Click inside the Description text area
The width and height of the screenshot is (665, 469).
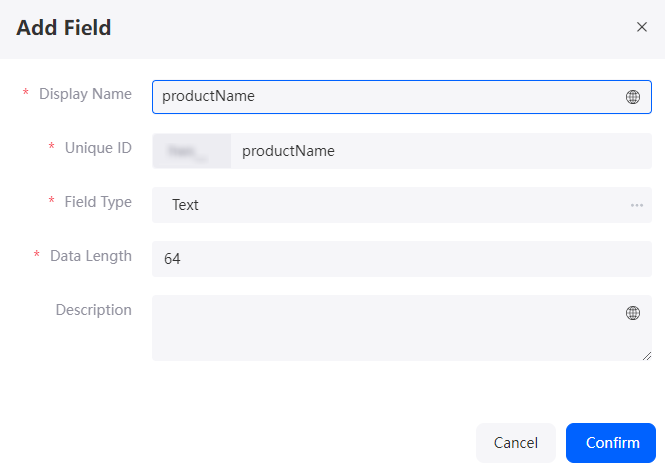coord(402,328)
